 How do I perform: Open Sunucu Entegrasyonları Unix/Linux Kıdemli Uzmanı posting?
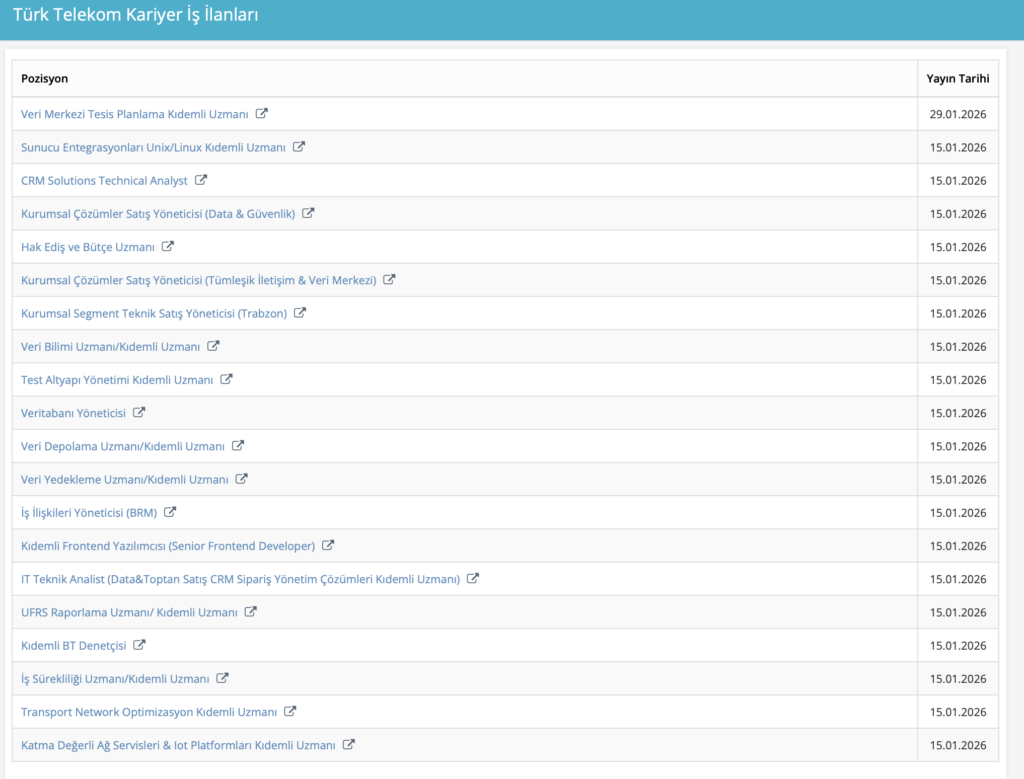(x=153, y=147)
